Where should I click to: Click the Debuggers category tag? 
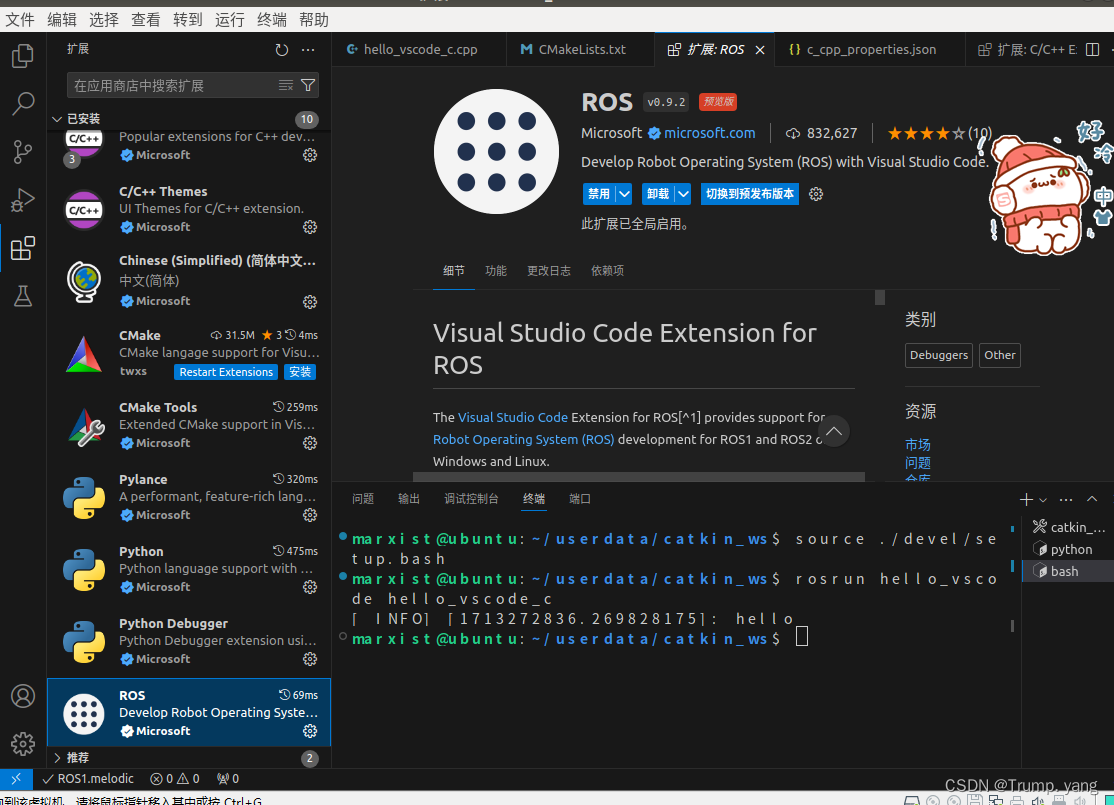pyautogui.click(x=939, y=355)
